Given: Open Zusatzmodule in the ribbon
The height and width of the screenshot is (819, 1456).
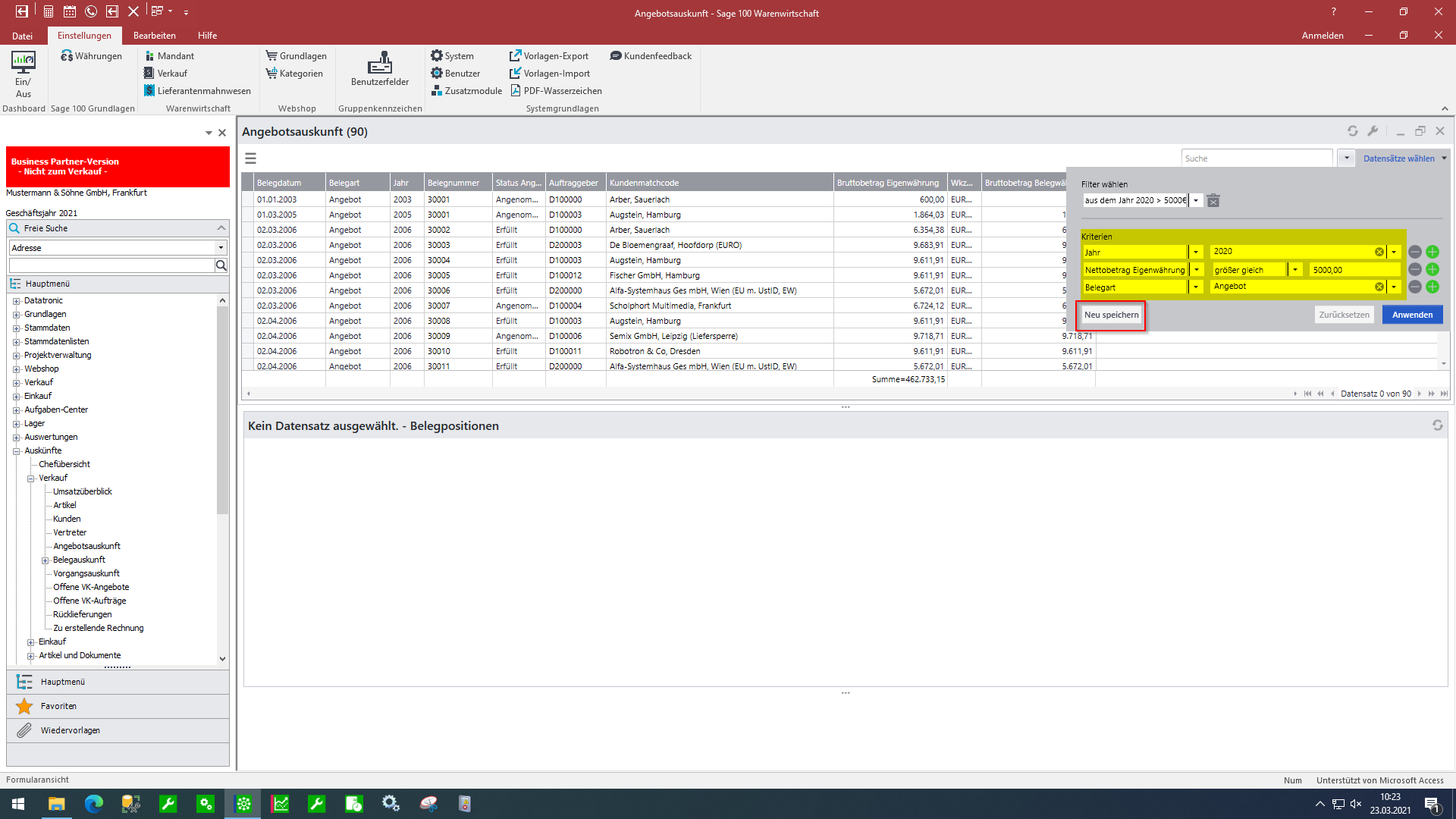Looking at the screenshot, I should click(466, 91).
